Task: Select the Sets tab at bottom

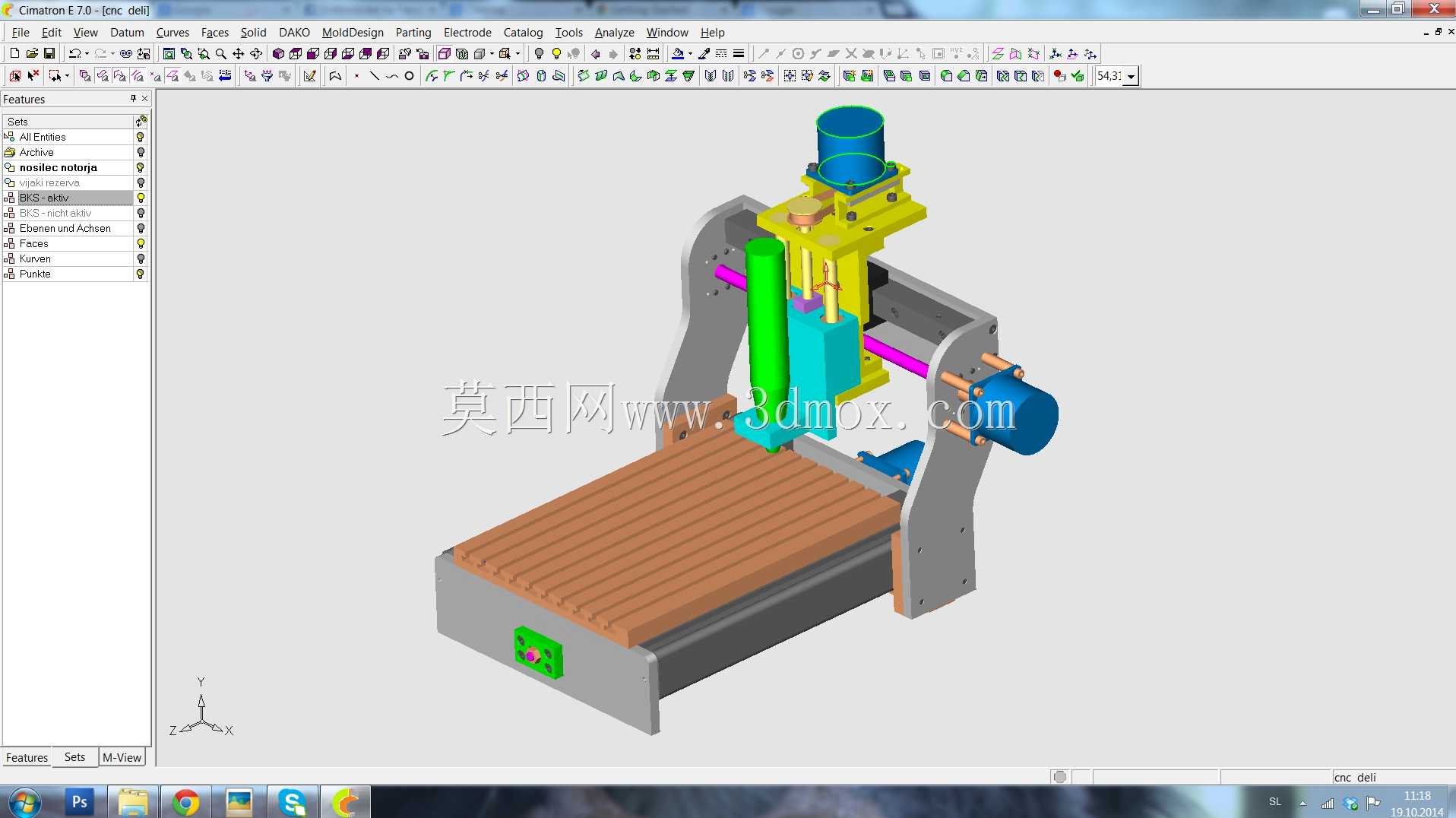Action: [x=74, y=757]
